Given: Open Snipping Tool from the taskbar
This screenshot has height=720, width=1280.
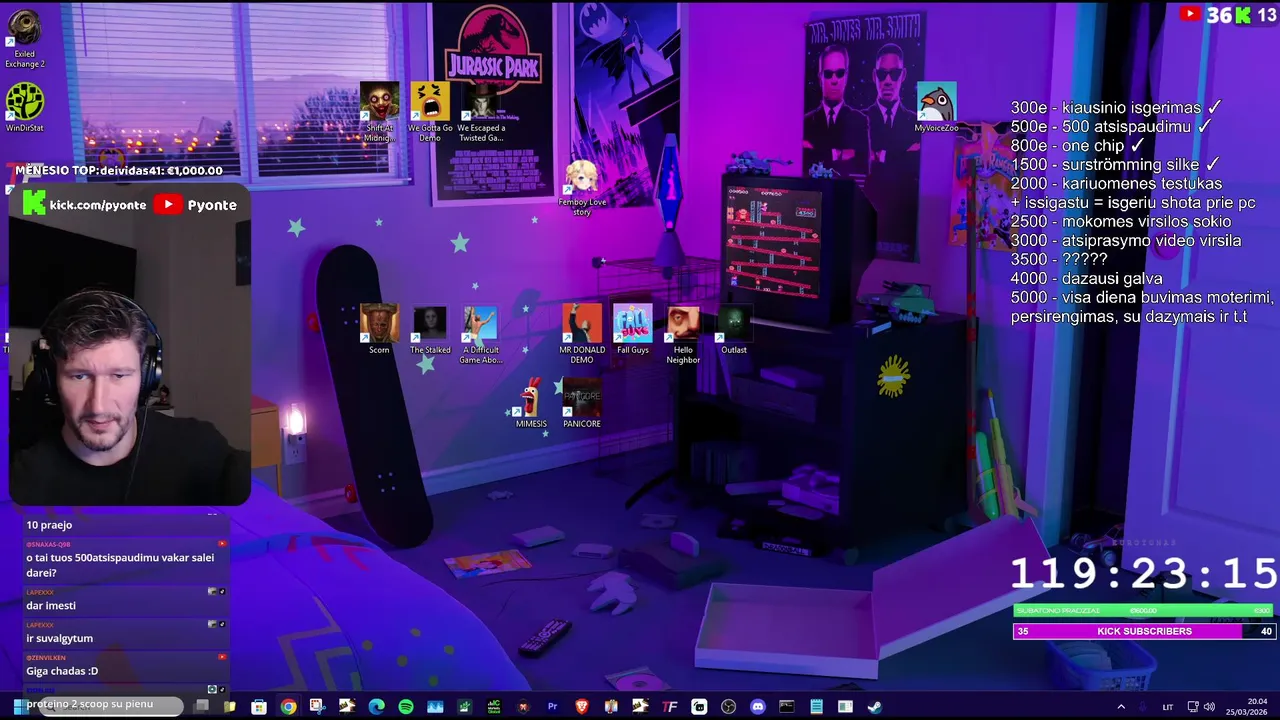Looking at the screenshot, I should point(317,707).
